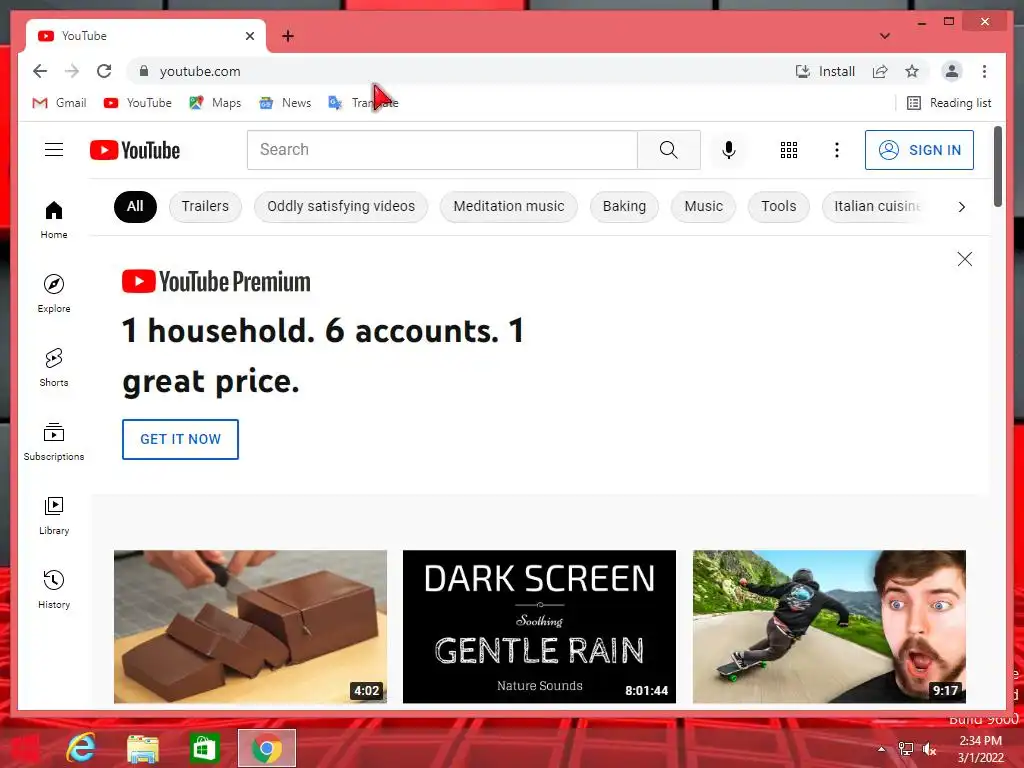Open the YouTube apps grid icon
This screenshot has height=768, width=1024.
789,150
